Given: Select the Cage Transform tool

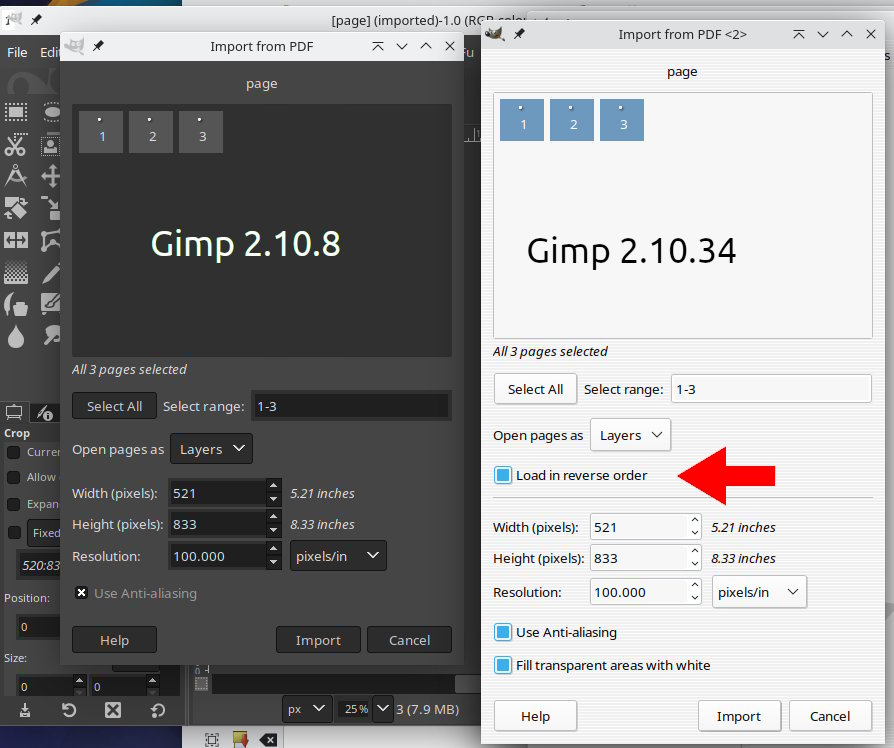Looking at the screenshot, I should [x=50, y=240].
